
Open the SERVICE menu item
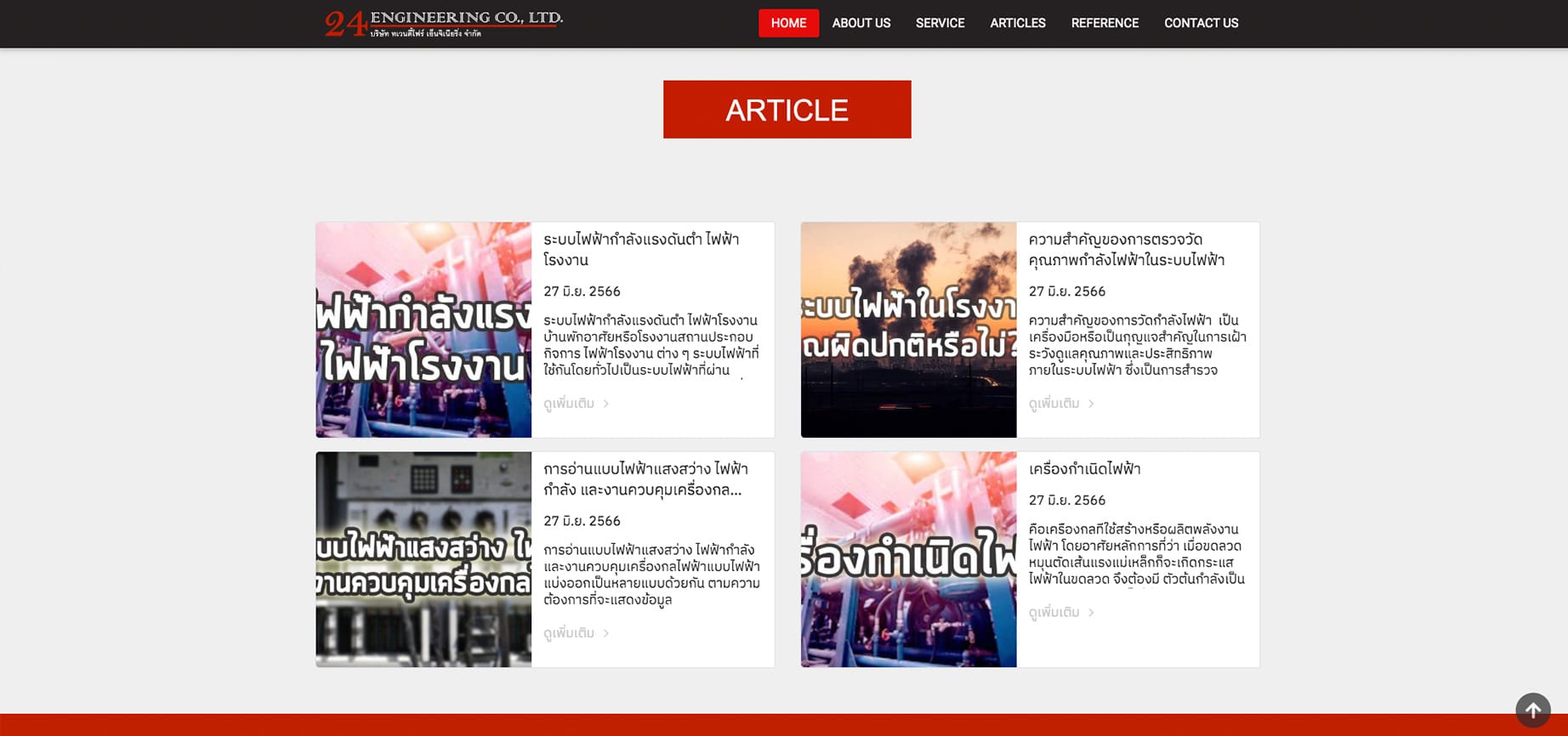click(940, 23)
